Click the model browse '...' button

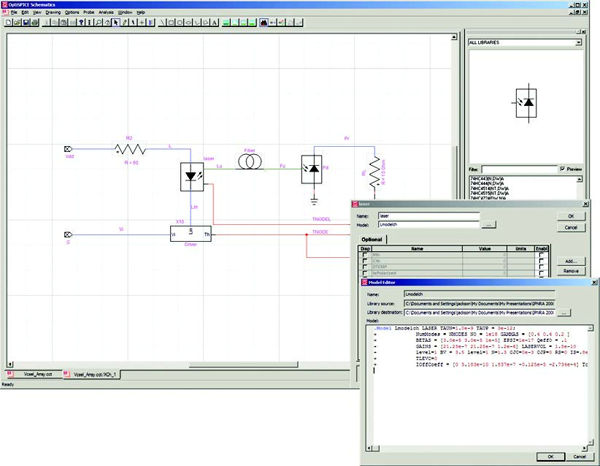click(x=490, y=225)
